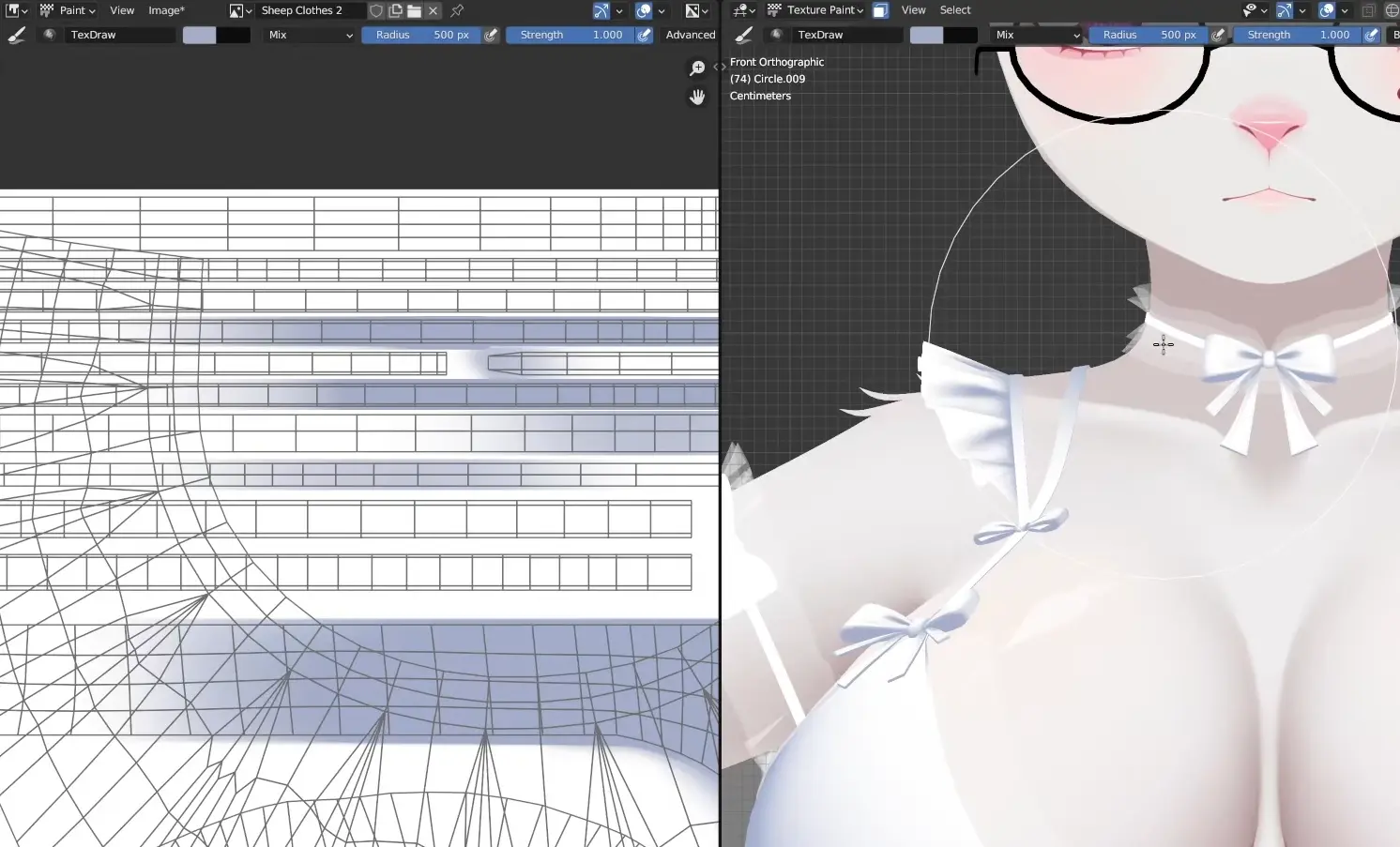Image resolution: width=1400 pixels, height=847 pixels.
Task: Open the Image* menu
Action: coord(166,10)
